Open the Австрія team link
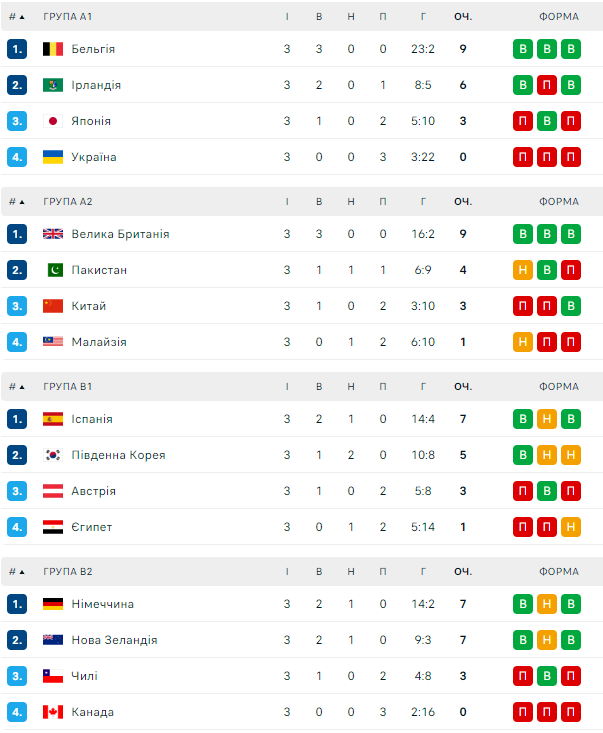 point(93,491)
